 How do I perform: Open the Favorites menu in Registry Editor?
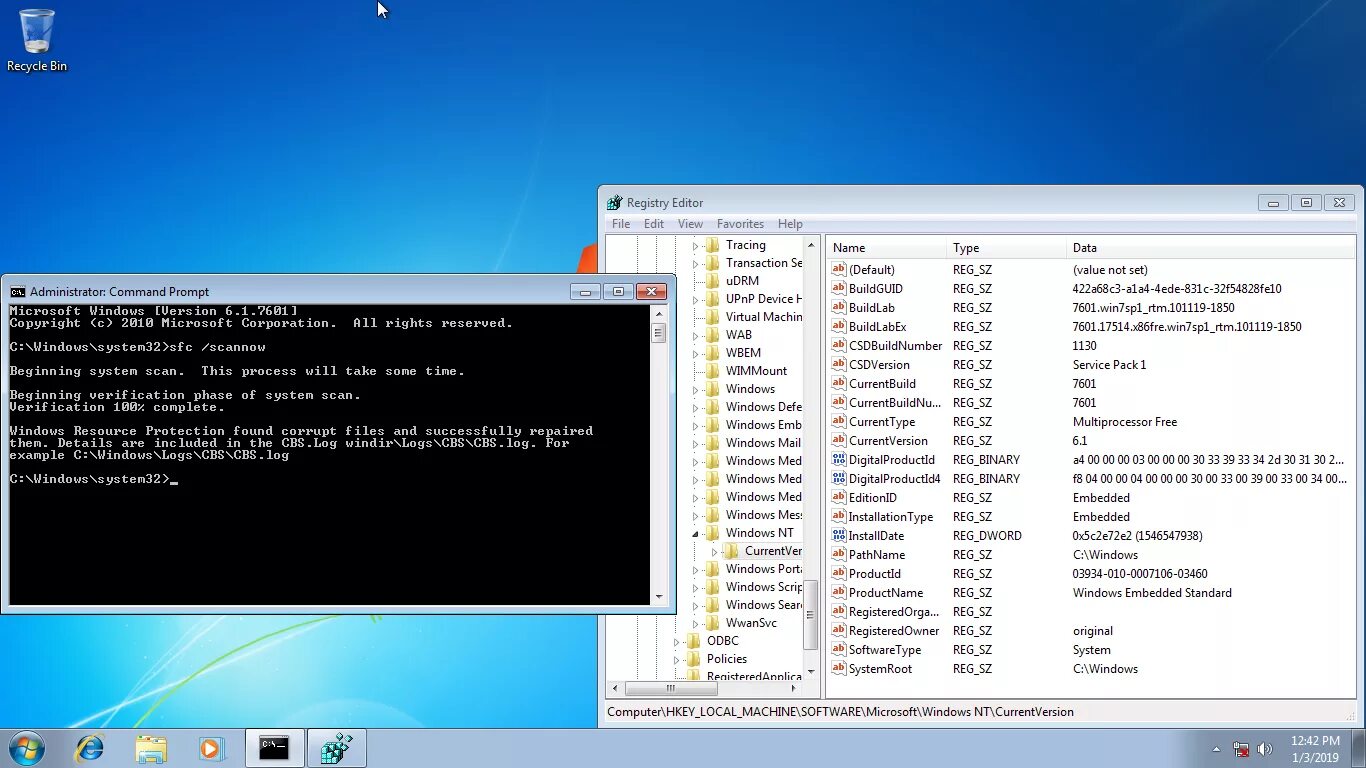coord(740,224)
